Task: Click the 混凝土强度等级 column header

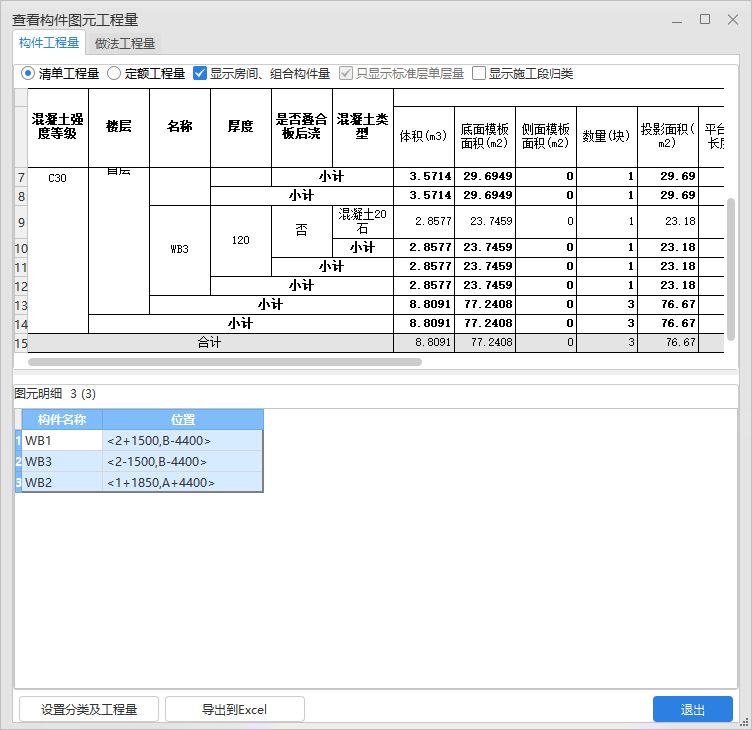Action: tap(58, 128)
